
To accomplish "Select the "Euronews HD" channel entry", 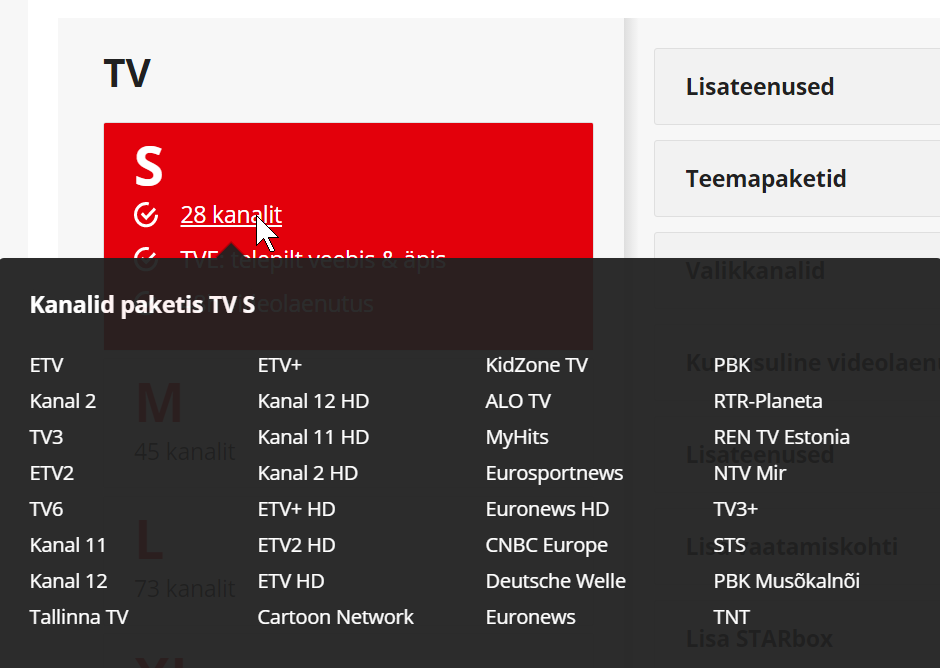I will click(547, 509).
